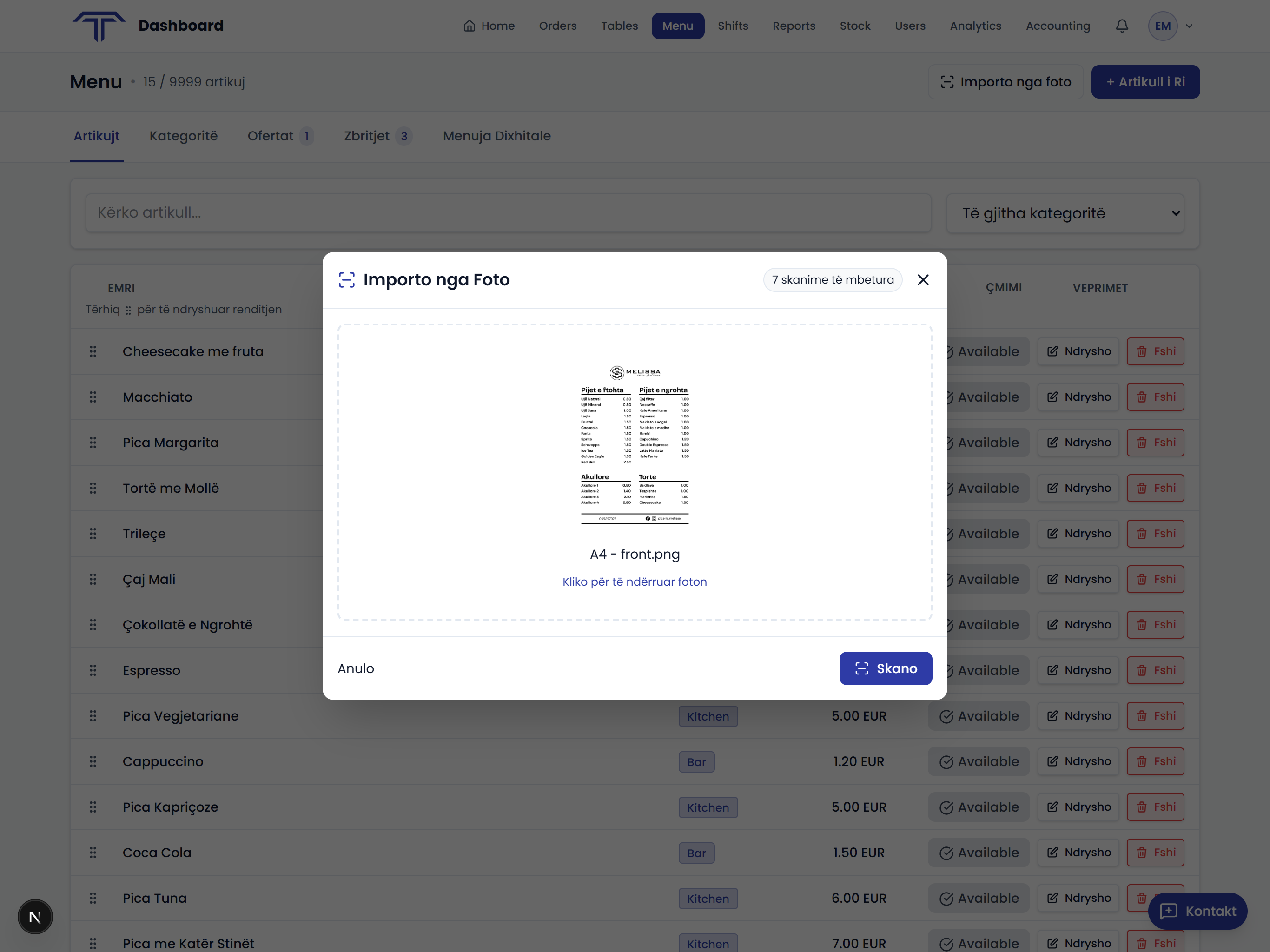The image size is (1270, 952).
Task: Click the Kërko artikull search field
Action: tap(508, 213)
